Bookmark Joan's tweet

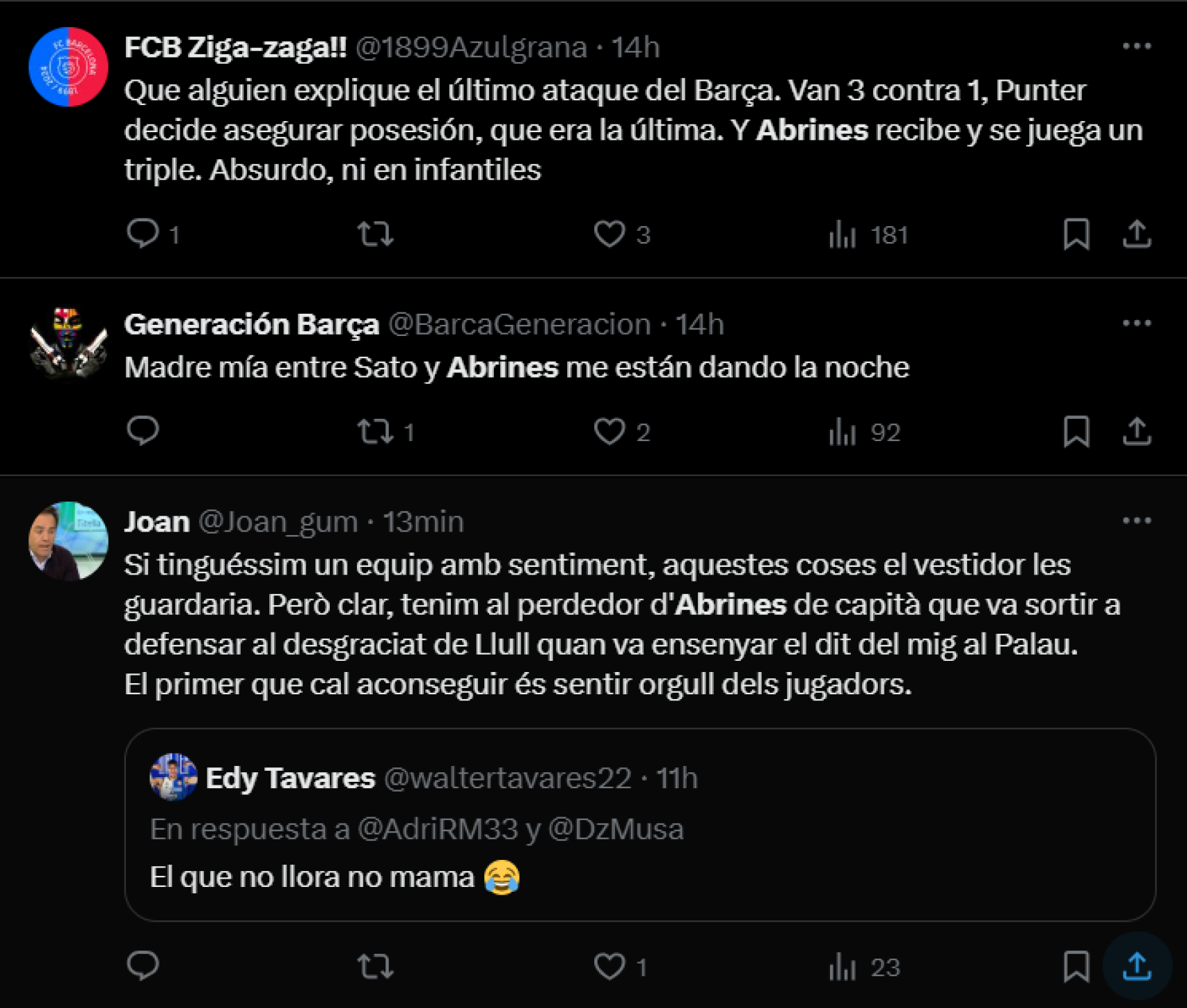[1076, 966]
